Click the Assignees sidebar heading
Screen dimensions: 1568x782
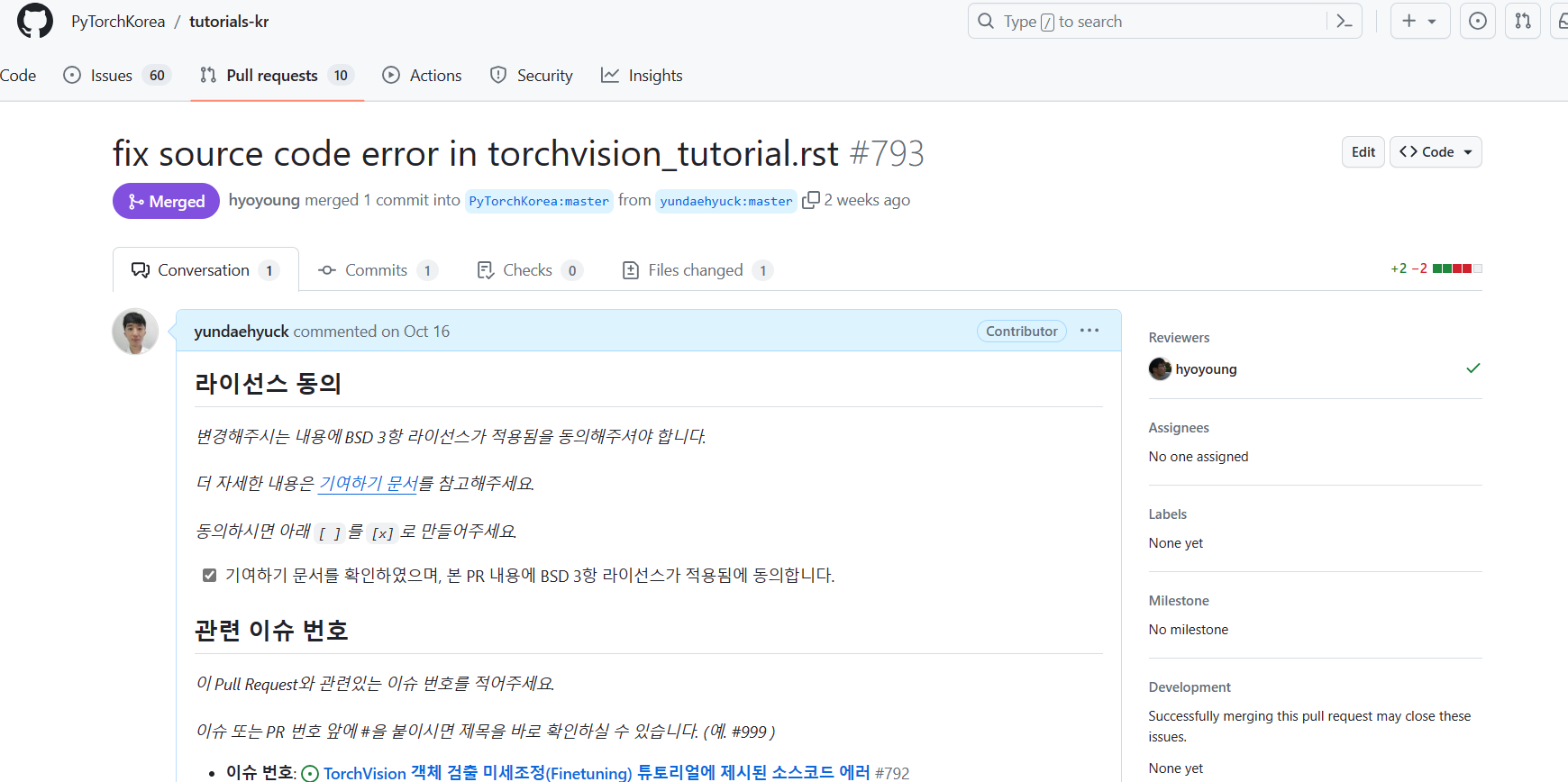point(1179,428)
